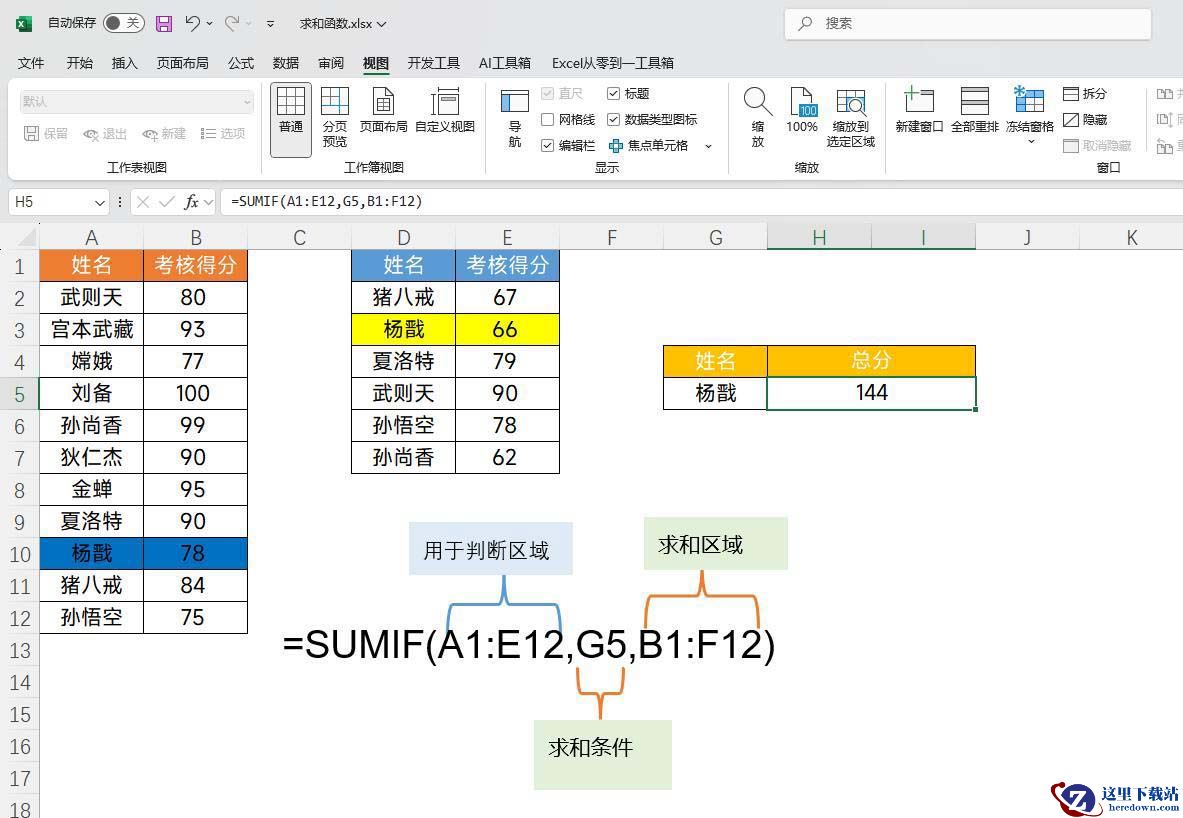Uncheck the 编辑栏 formula bar checkbox

[548, 145]
